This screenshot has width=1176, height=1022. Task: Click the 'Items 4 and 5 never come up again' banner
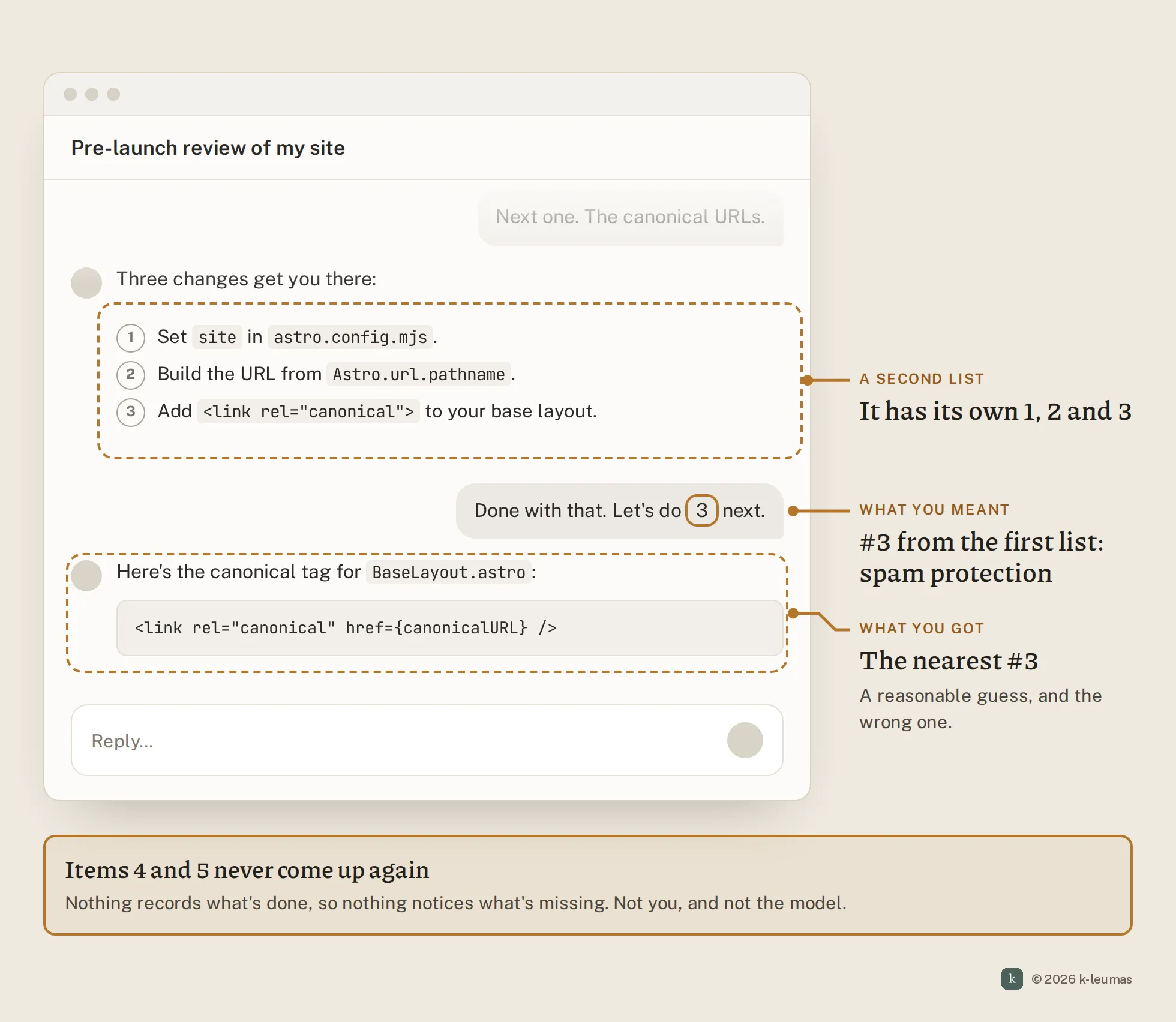click(x=587, y=885)
